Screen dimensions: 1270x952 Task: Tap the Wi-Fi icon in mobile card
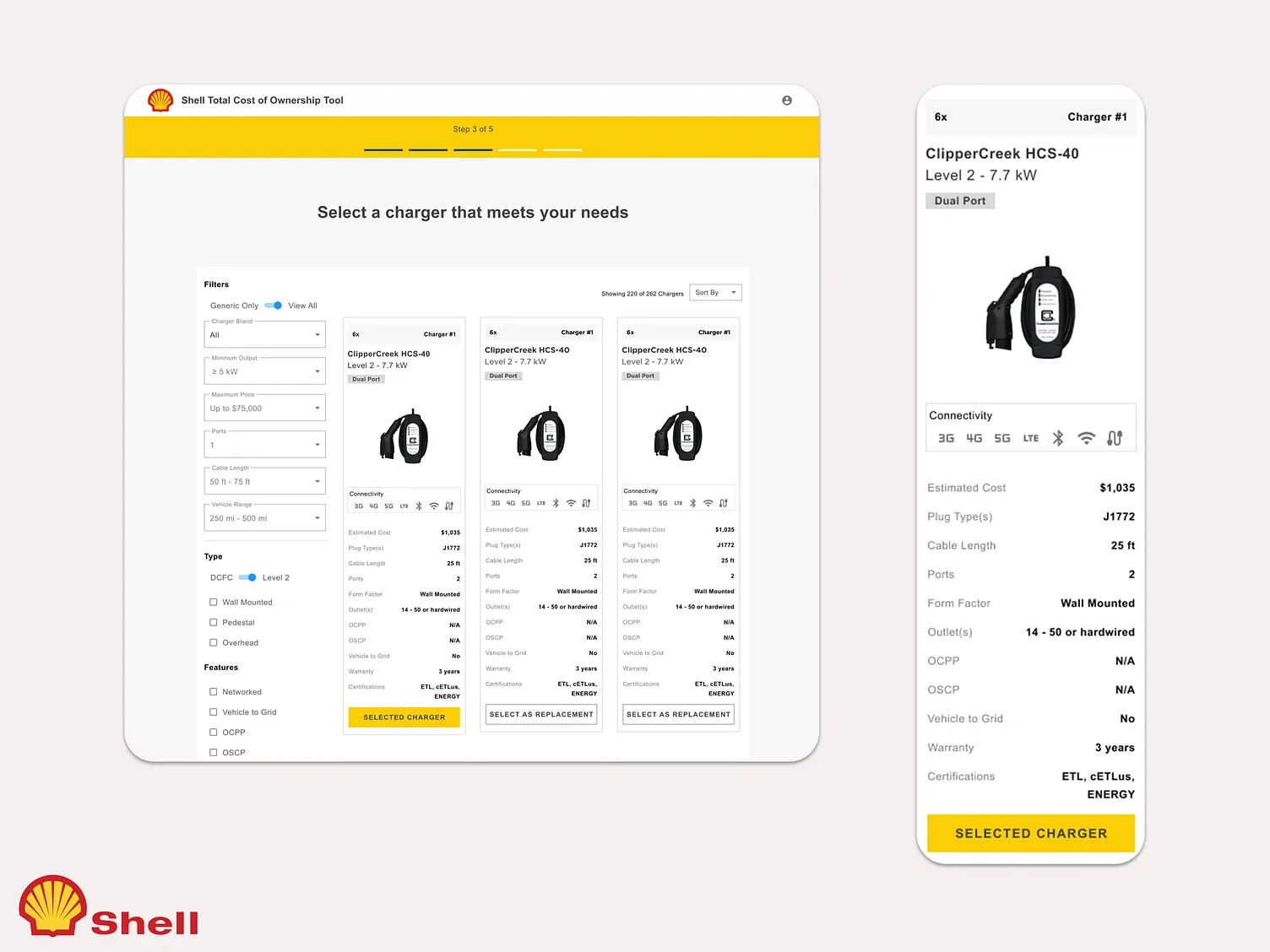point(1087,438)
